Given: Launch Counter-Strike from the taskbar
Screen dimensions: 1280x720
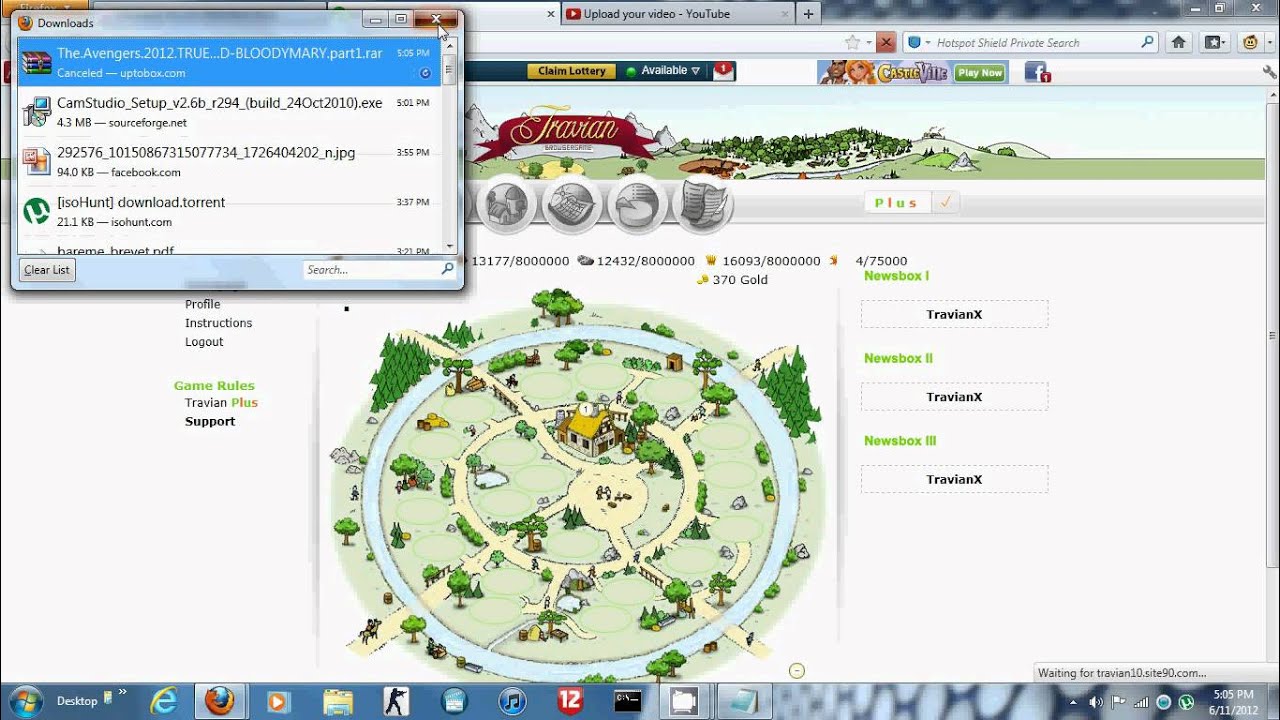Looking at the screenshot, I should tap(395, 701).
